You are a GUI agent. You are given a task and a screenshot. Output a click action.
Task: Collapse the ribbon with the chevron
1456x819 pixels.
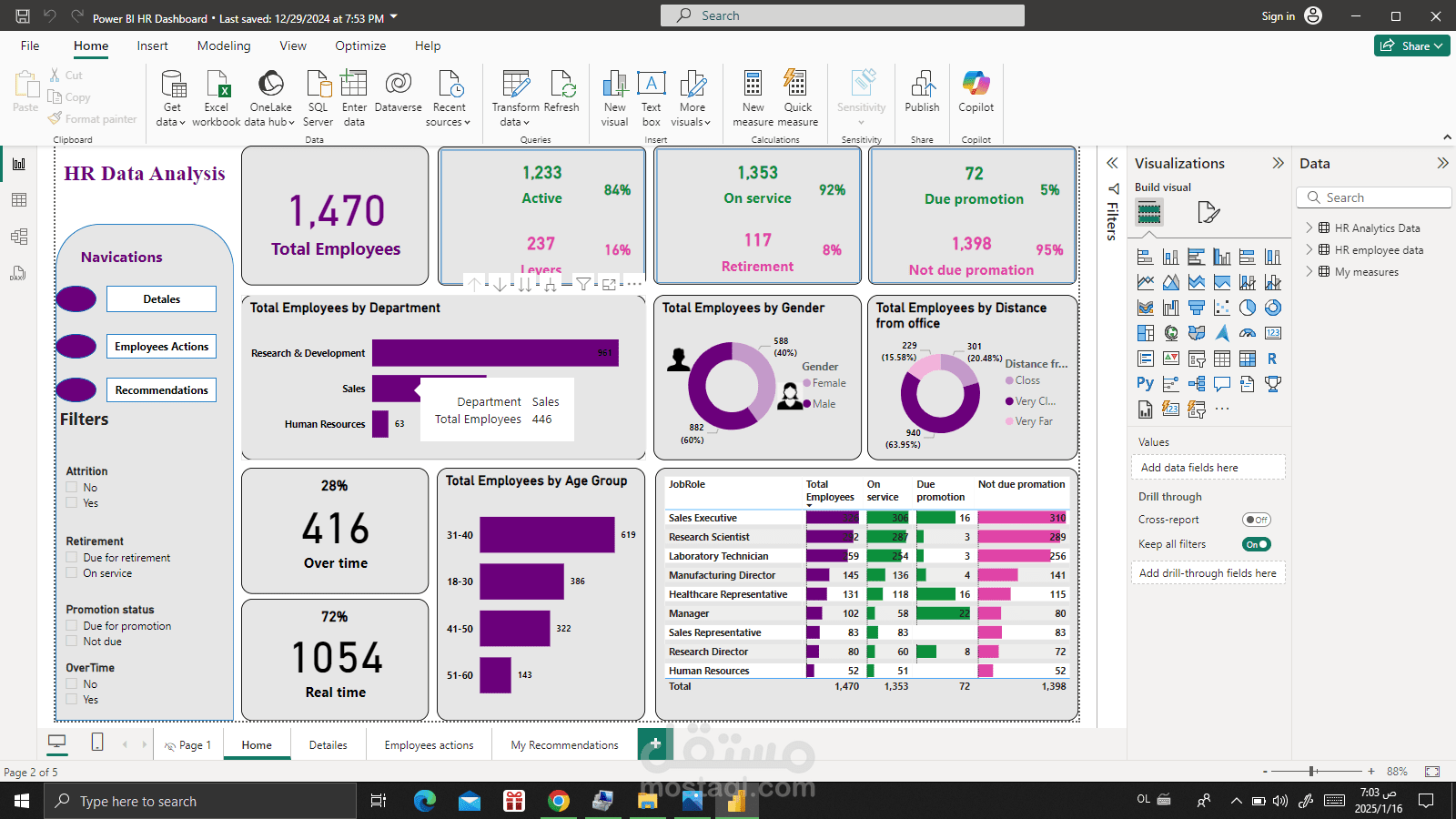pyautogui.click(x=1447, y=137)
